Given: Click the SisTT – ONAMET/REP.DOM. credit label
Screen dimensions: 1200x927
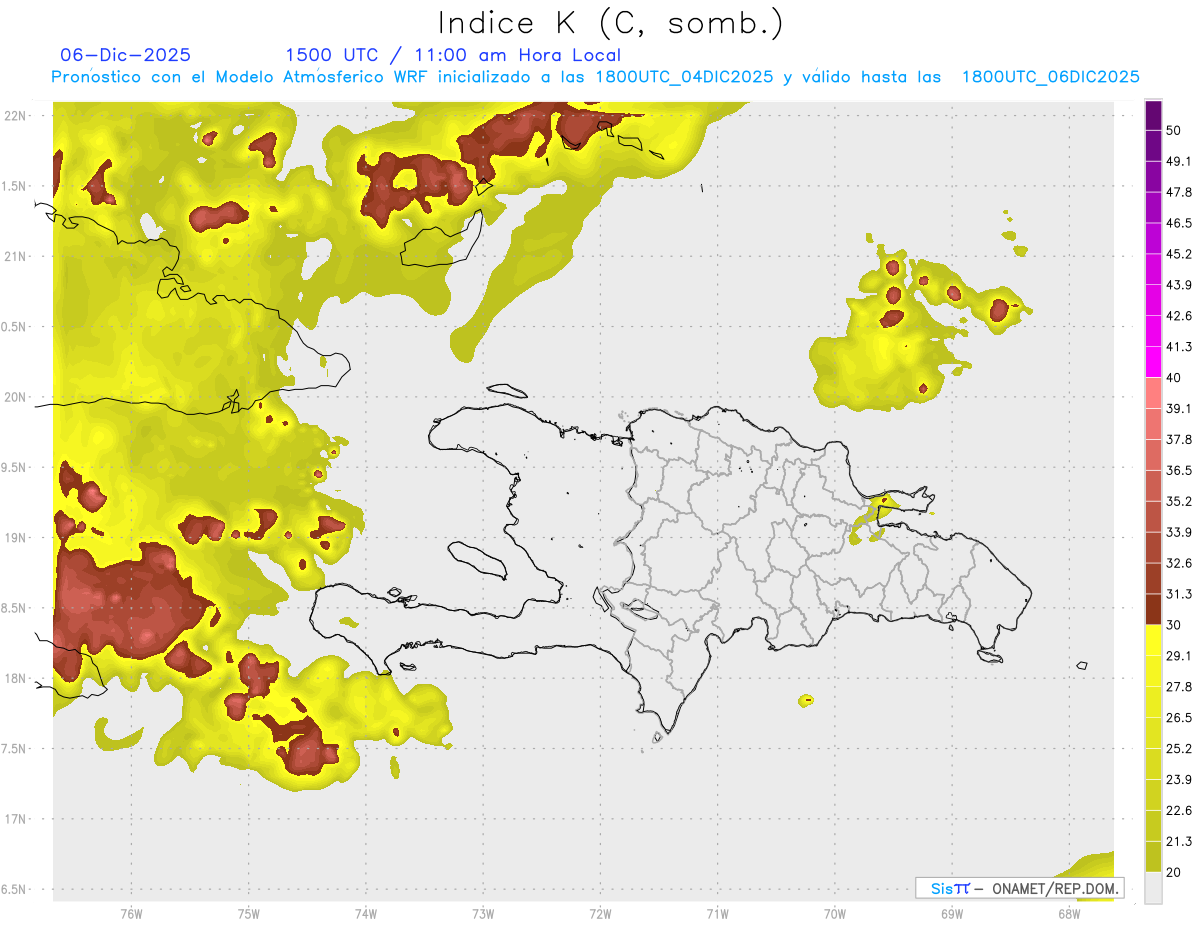Looking at the screenshot, I should point(1019,888).
